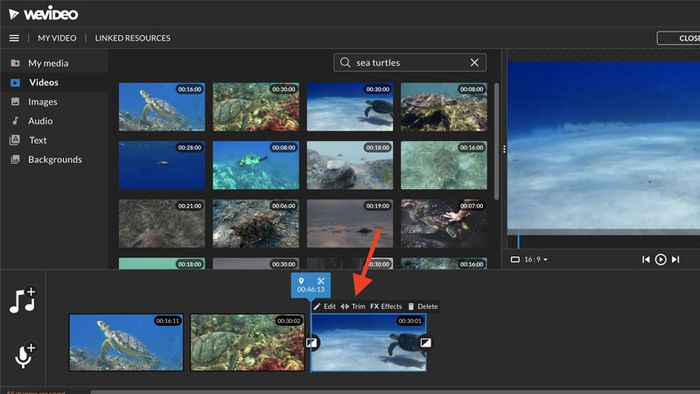The image size is (700, 394).
Task: Click the 00:46:13 playhead timecode
Action: (311, 290)
